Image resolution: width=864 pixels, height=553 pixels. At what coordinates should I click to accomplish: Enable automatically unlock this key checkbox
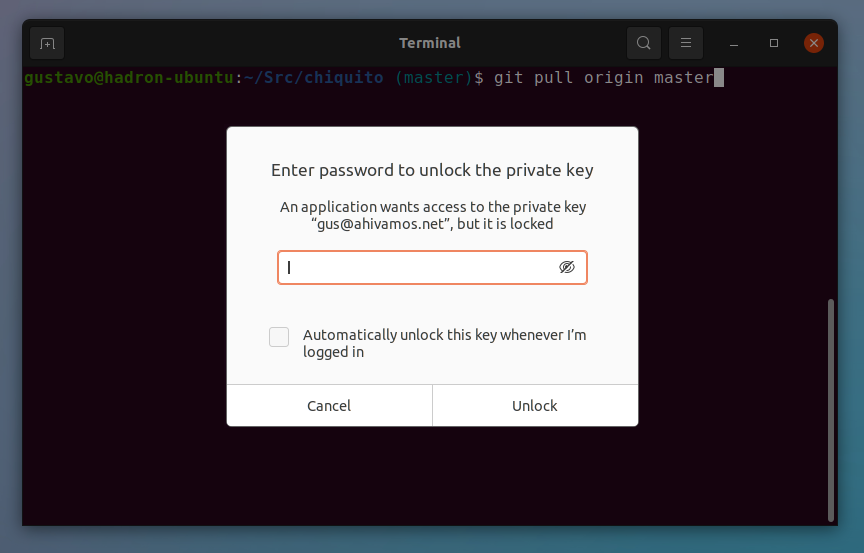coord(279,337)
